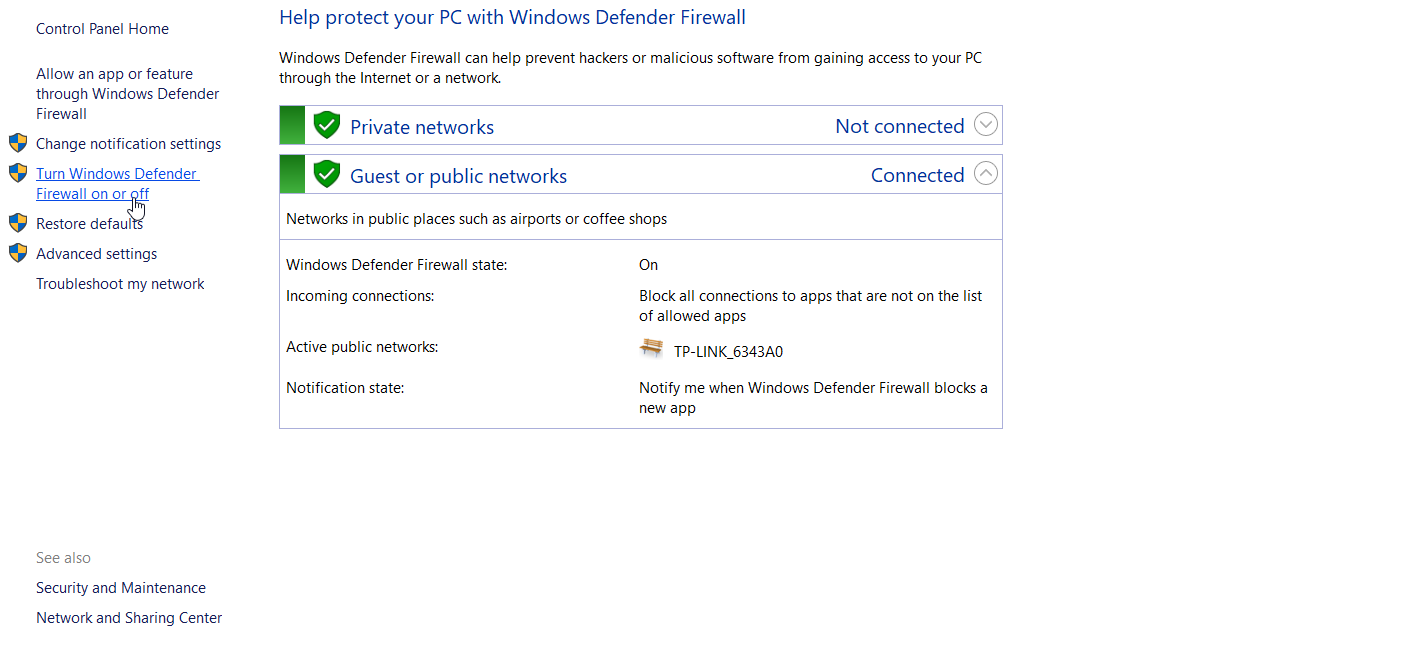Open Change notification settings

[x=129, y=144]
